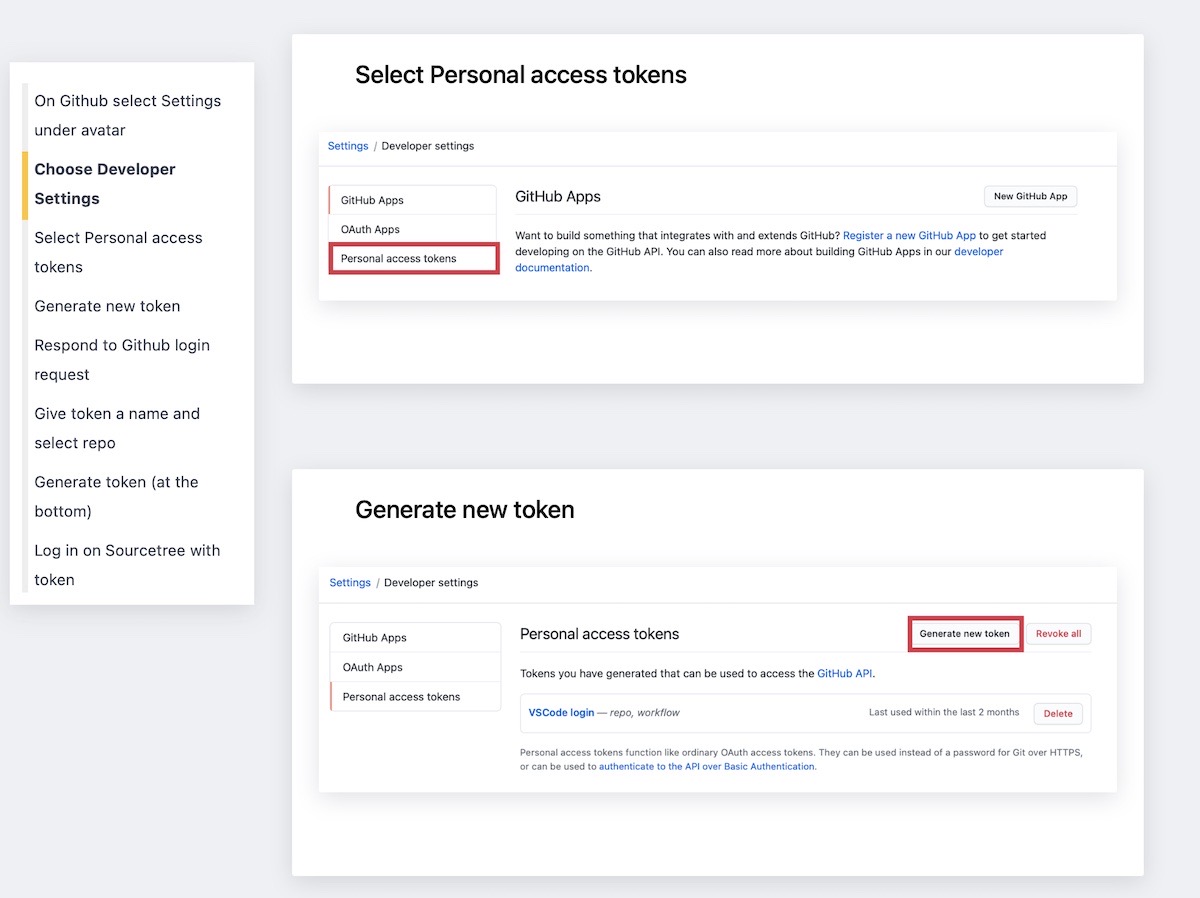The height and width of the screenshot is (898, 1200).
Task: Click 'authenticate to the API over Basic Authentication' link
Action: (x=707, y=767)
